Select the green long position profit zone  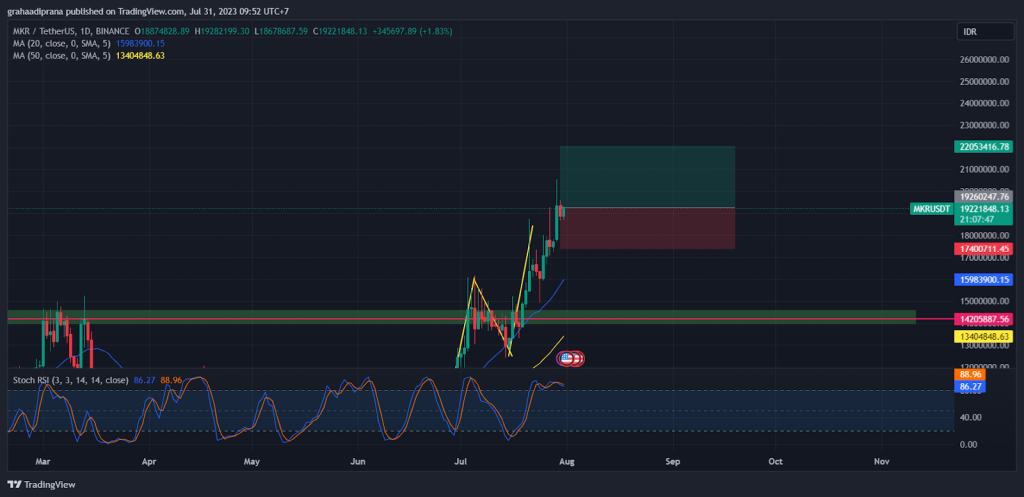click(x=647, y=177)
